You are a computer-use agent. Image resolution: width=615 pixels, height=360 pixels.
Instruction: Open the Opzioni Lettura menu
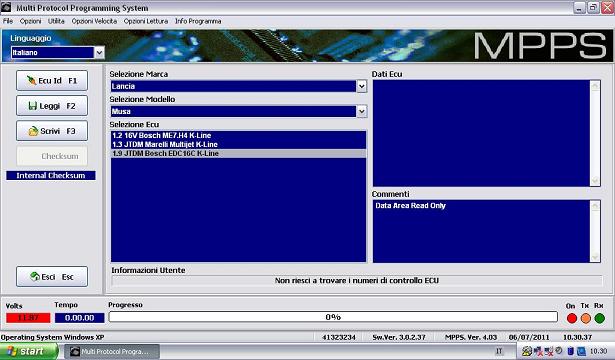coord(146,21)
